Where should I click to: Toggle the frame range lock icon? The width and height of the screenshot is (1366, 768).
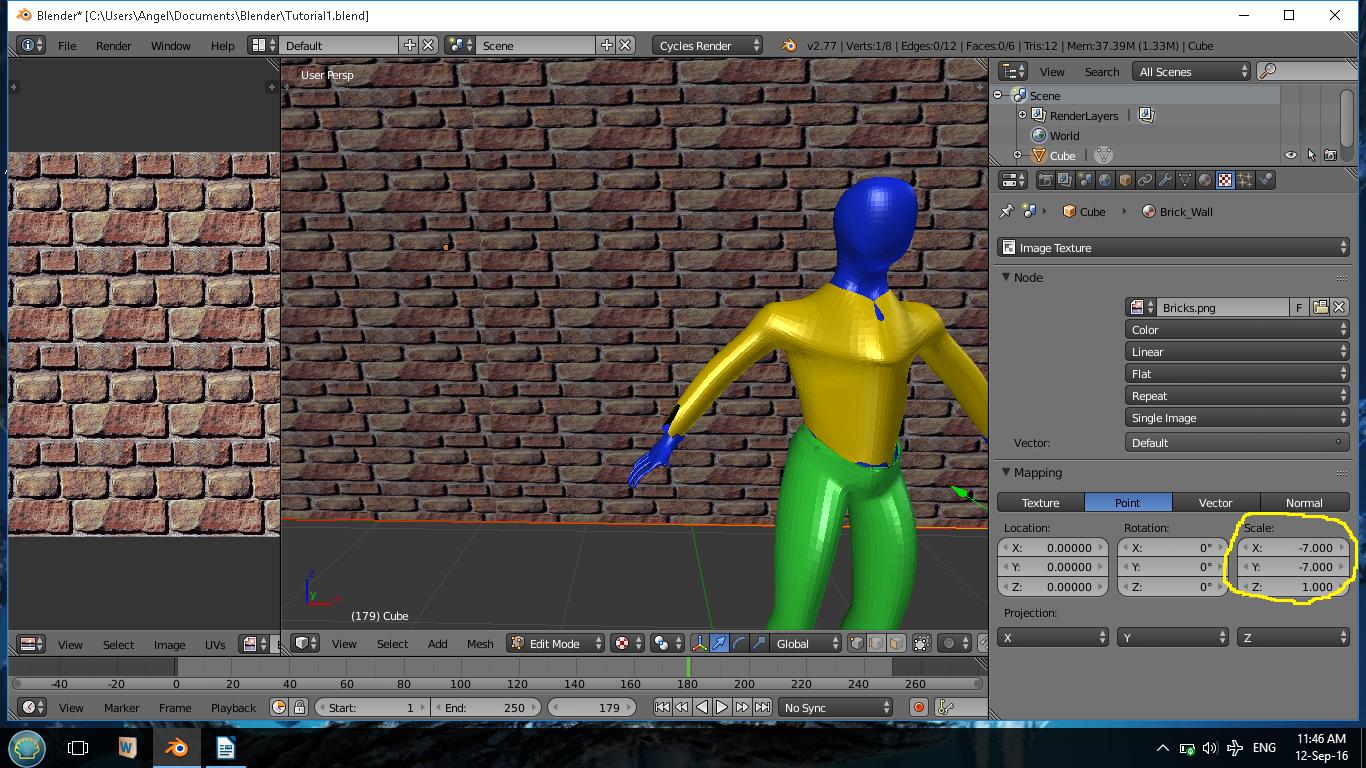299,708
